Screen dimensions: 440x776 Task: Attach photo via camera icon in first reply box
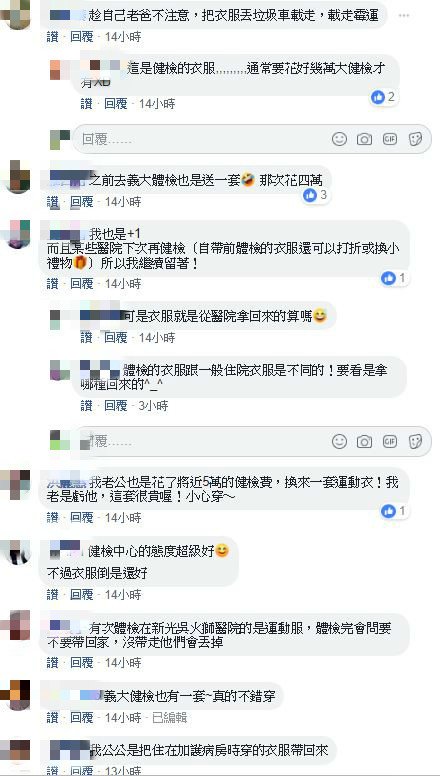click(x=364, y=139)
